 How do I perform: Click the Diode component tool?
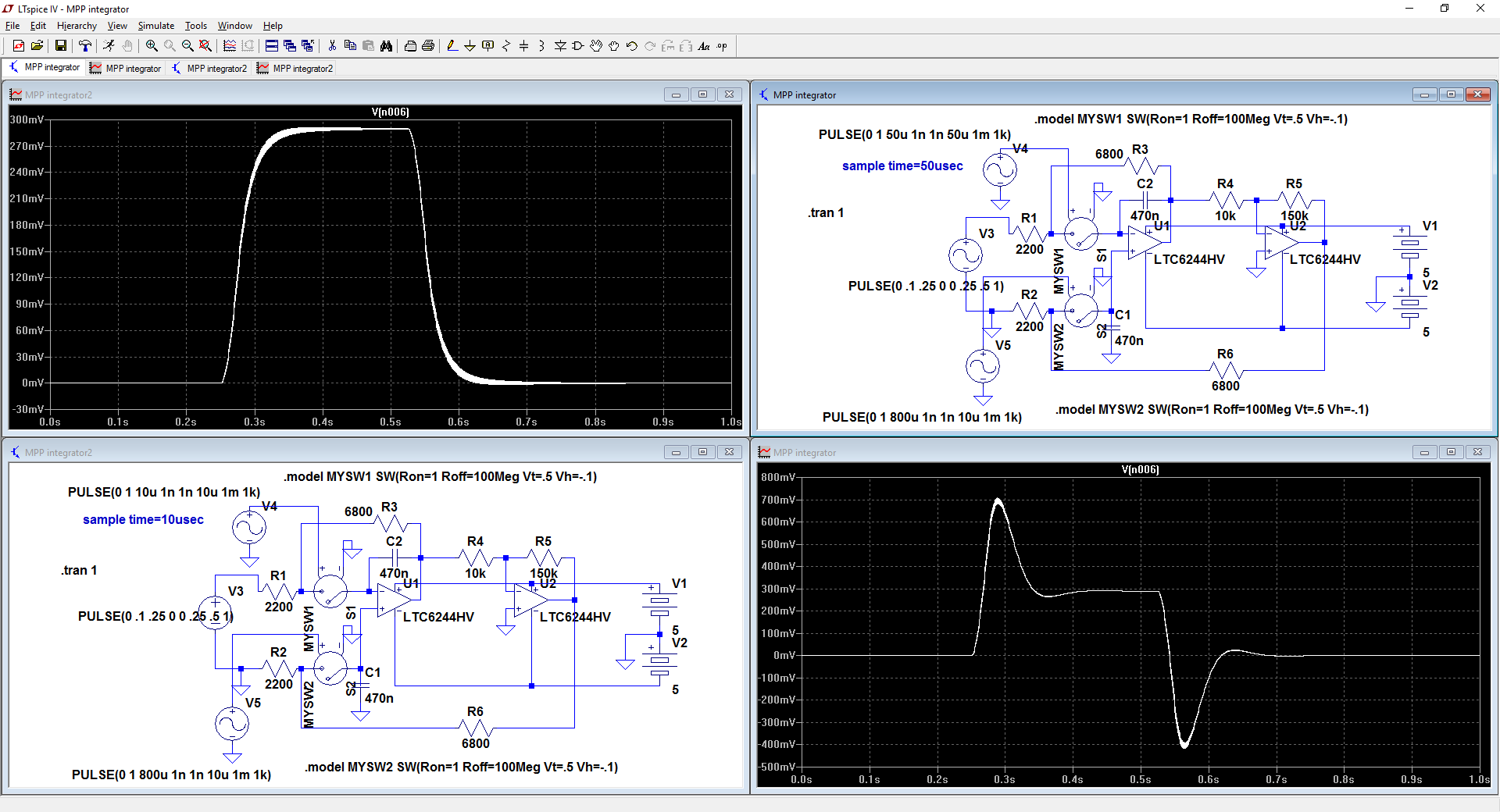tap(560, 46)
